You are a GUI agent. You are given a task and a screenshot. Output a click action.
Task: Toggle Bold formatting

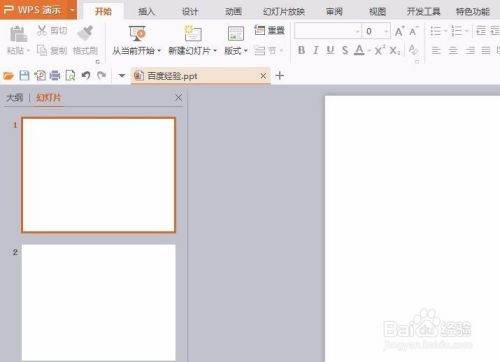coord(301,50)
